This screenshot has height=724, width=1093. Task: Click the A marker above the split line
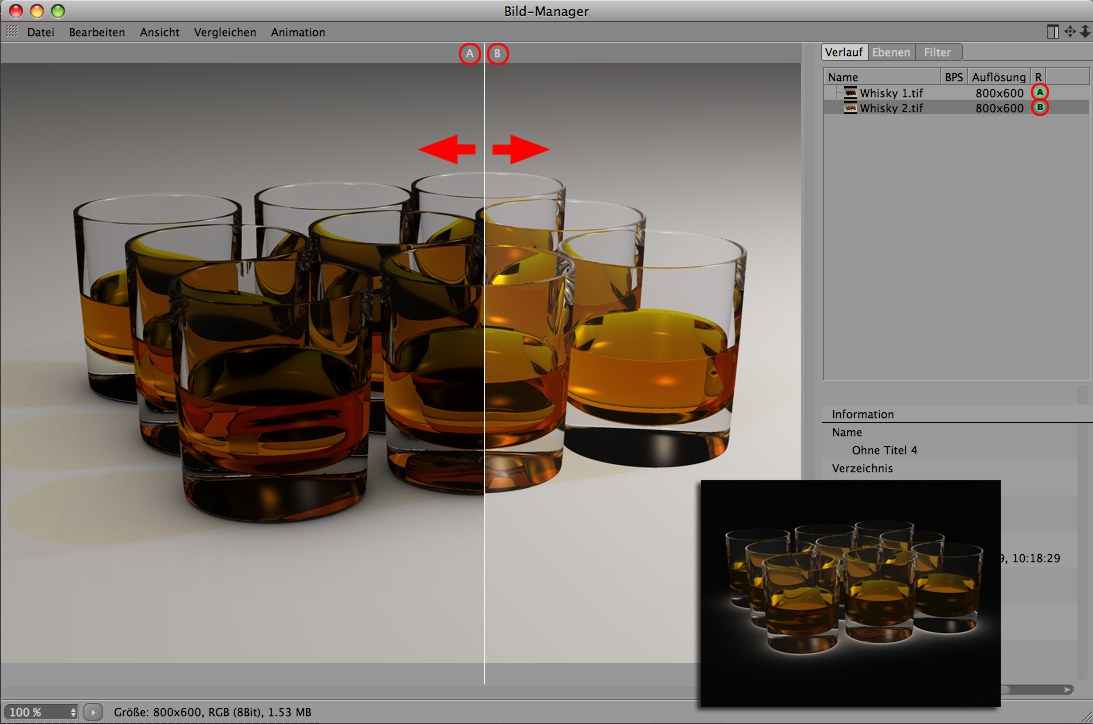(x=470, y=54)
